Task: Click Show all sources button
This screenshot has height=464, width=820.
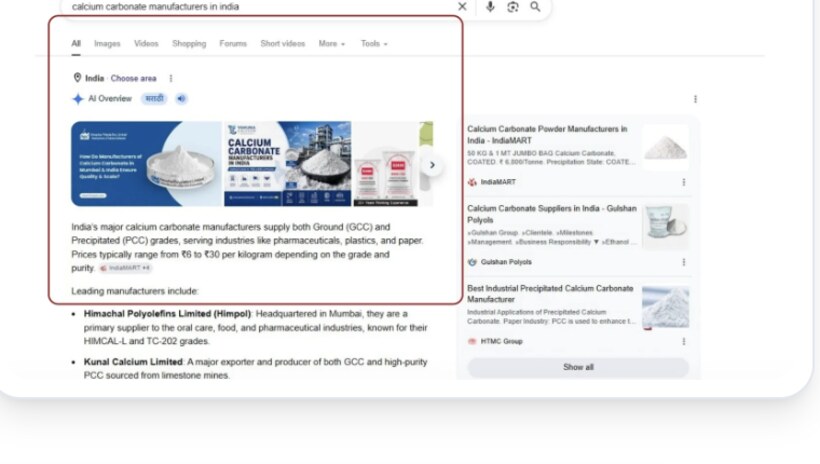Action: [x=578, y=367]
